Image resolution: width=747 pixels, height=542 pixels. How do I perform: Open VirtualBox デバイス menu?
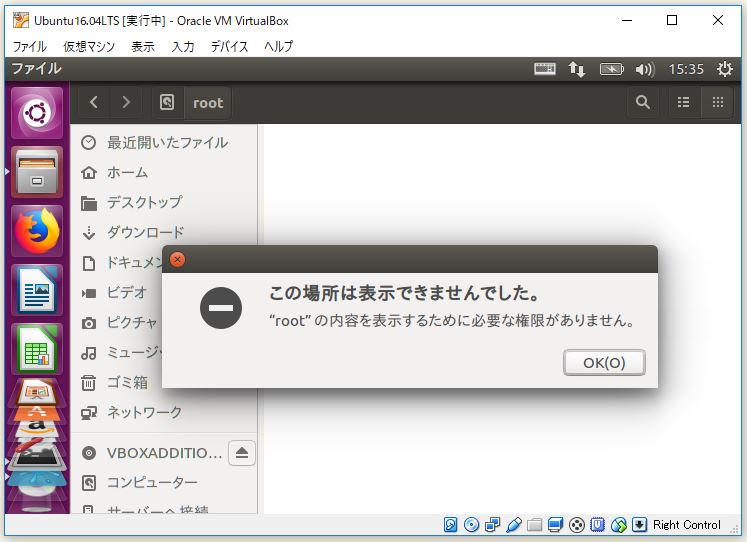[229, 46]
